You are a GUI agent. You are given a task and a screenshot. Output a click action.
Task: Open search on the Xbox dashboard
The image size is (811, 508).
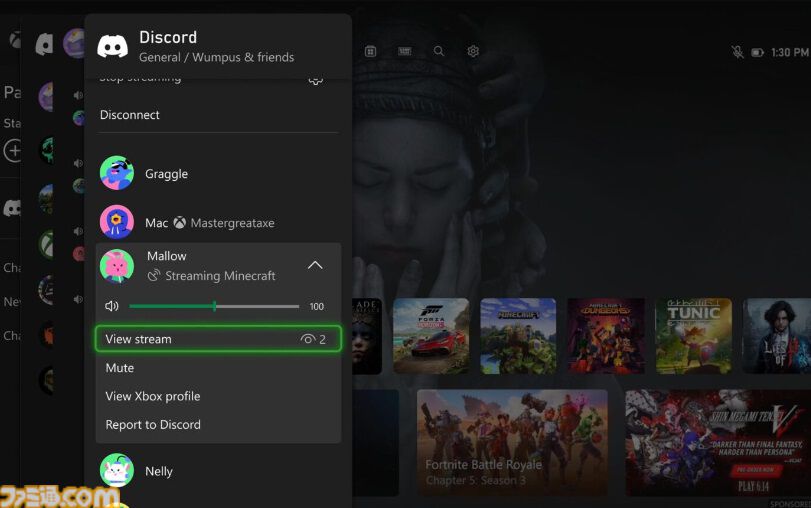pos(439,51)
